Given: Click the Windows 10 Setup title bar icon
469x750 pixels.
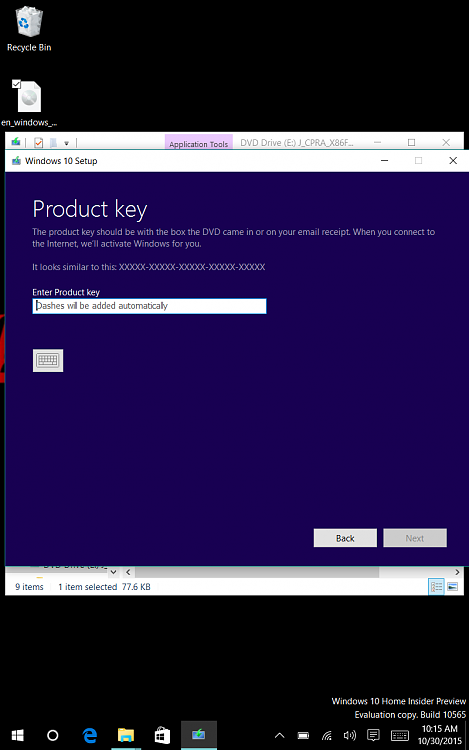Looking at the screenshot, I should [x=16, y=161].
